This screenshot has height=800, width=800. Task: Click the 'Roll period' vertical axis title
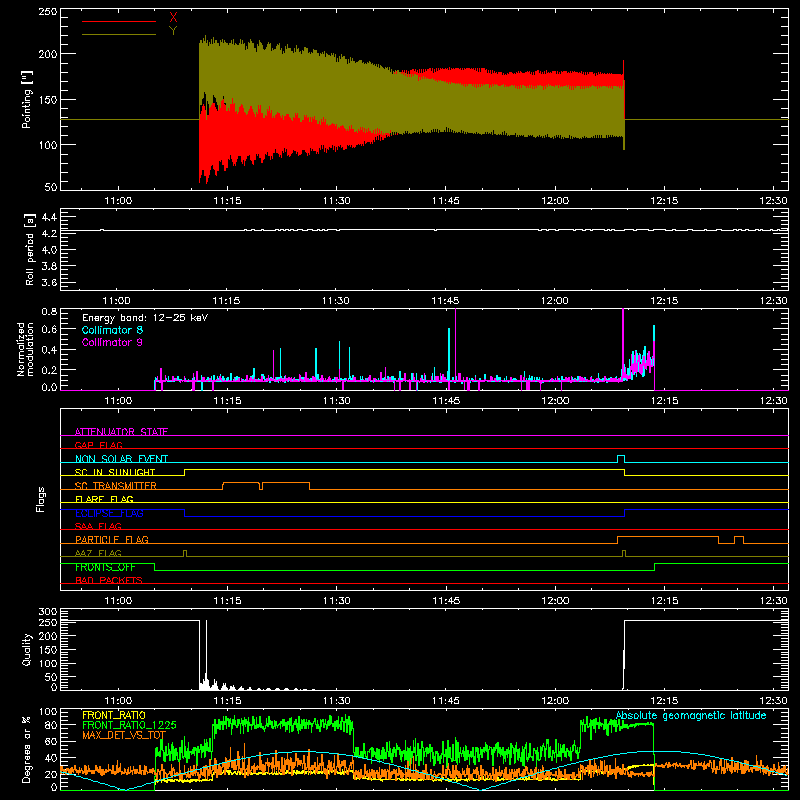(x=29, y=249)
